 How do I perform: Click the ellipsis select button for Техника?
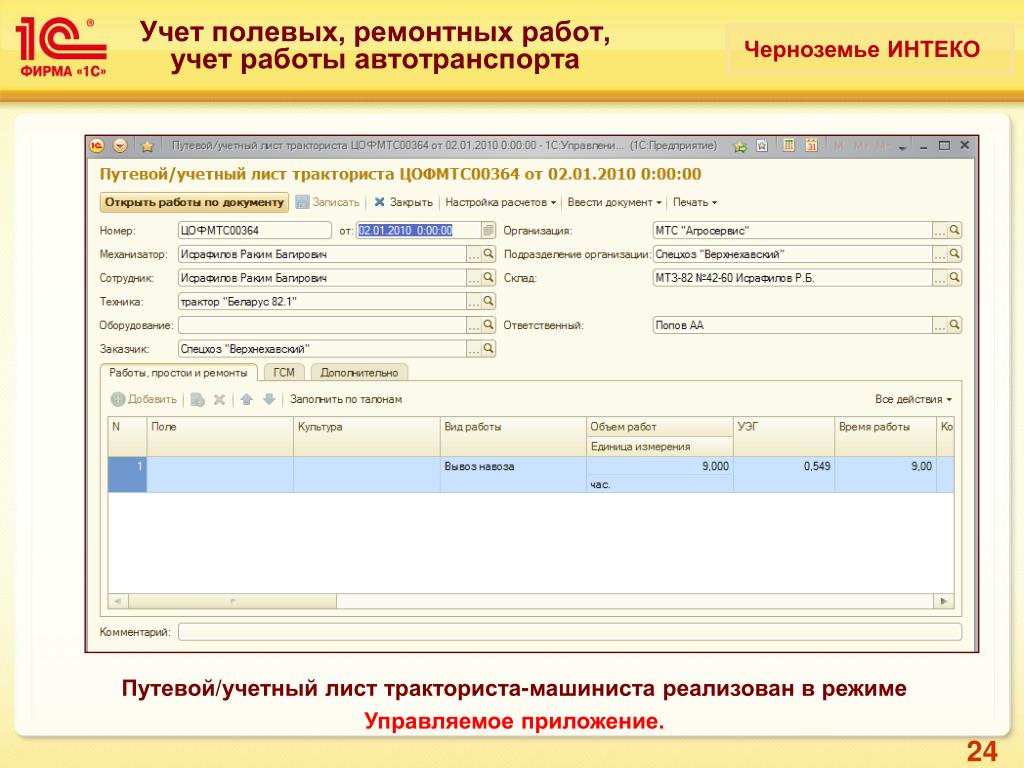pyautogui.click(x=473, y=302)
